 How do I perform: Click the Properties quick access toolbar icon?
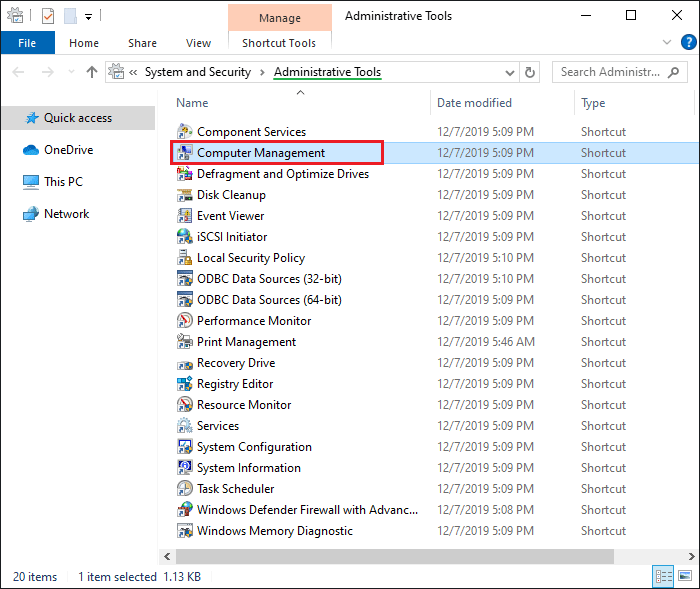(48, 16)
